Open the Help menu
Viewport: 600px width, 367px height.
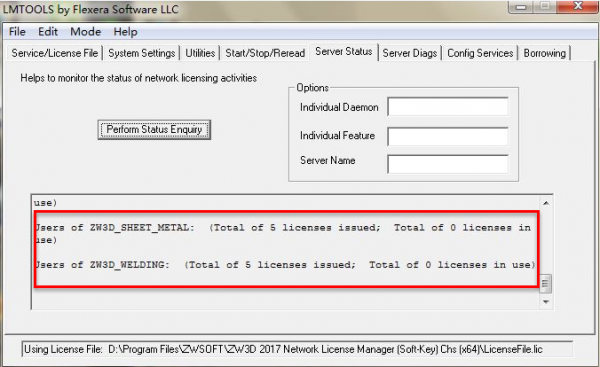coord(126,32)
